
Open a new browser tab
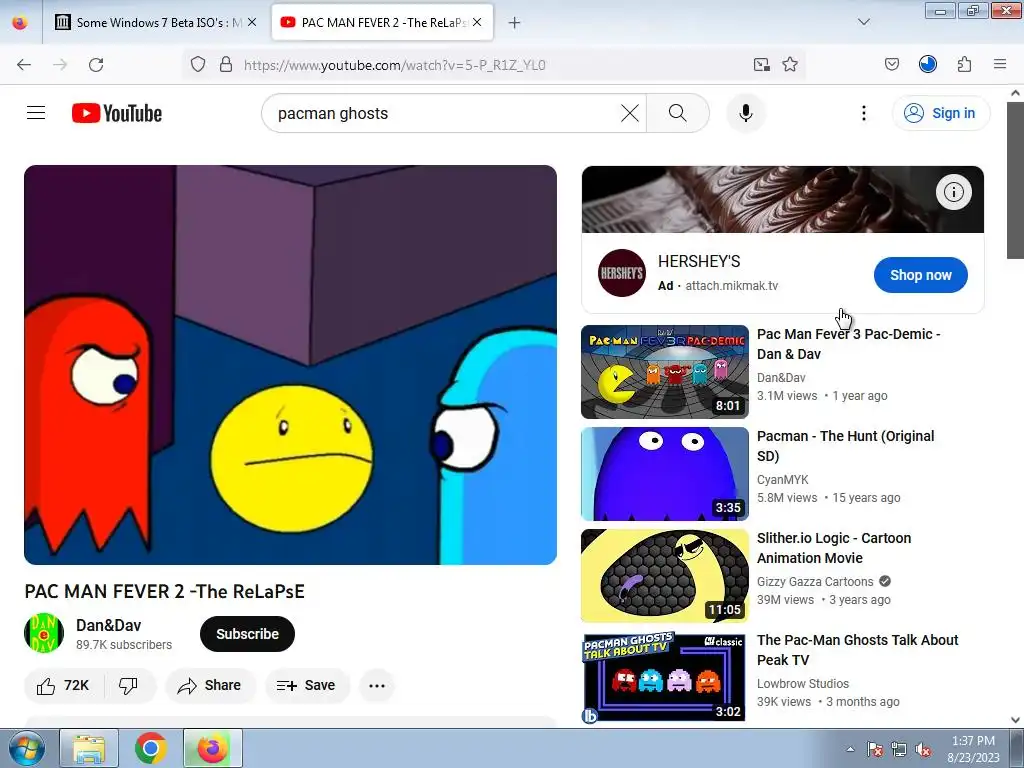514,23
